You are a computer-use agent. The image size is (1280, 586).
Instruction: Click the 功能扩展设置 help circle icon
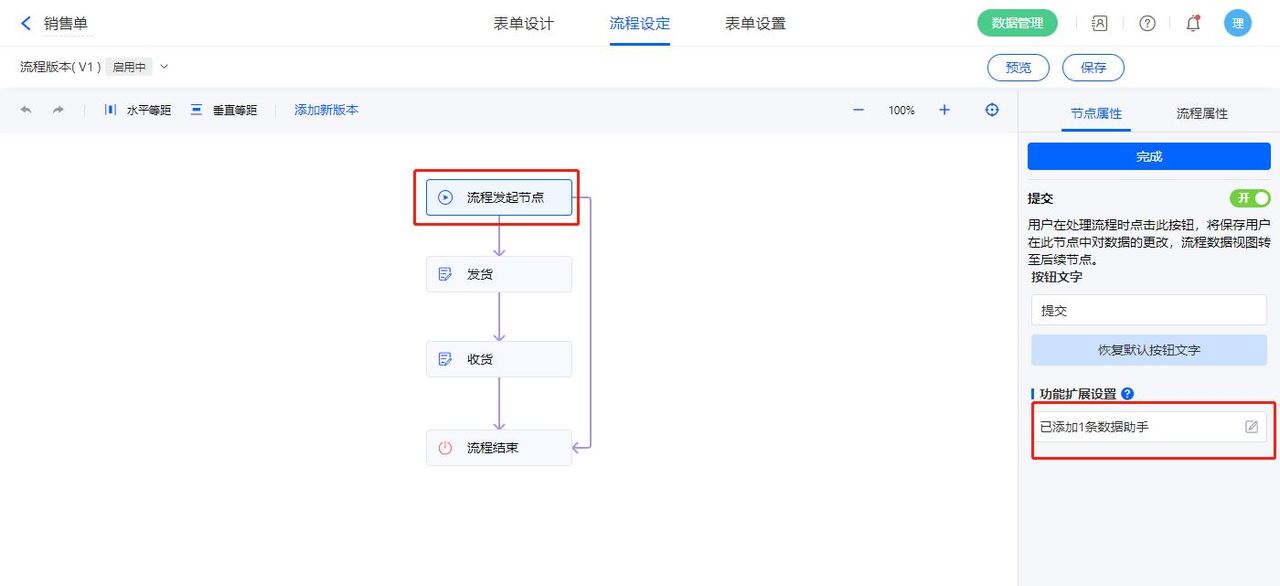click(1128, 393)
